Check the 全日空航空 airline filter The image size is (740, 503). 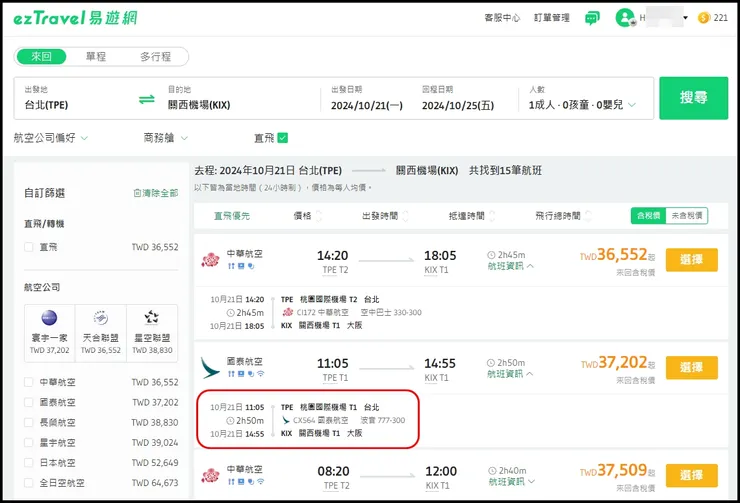click(x=29, y=483)
